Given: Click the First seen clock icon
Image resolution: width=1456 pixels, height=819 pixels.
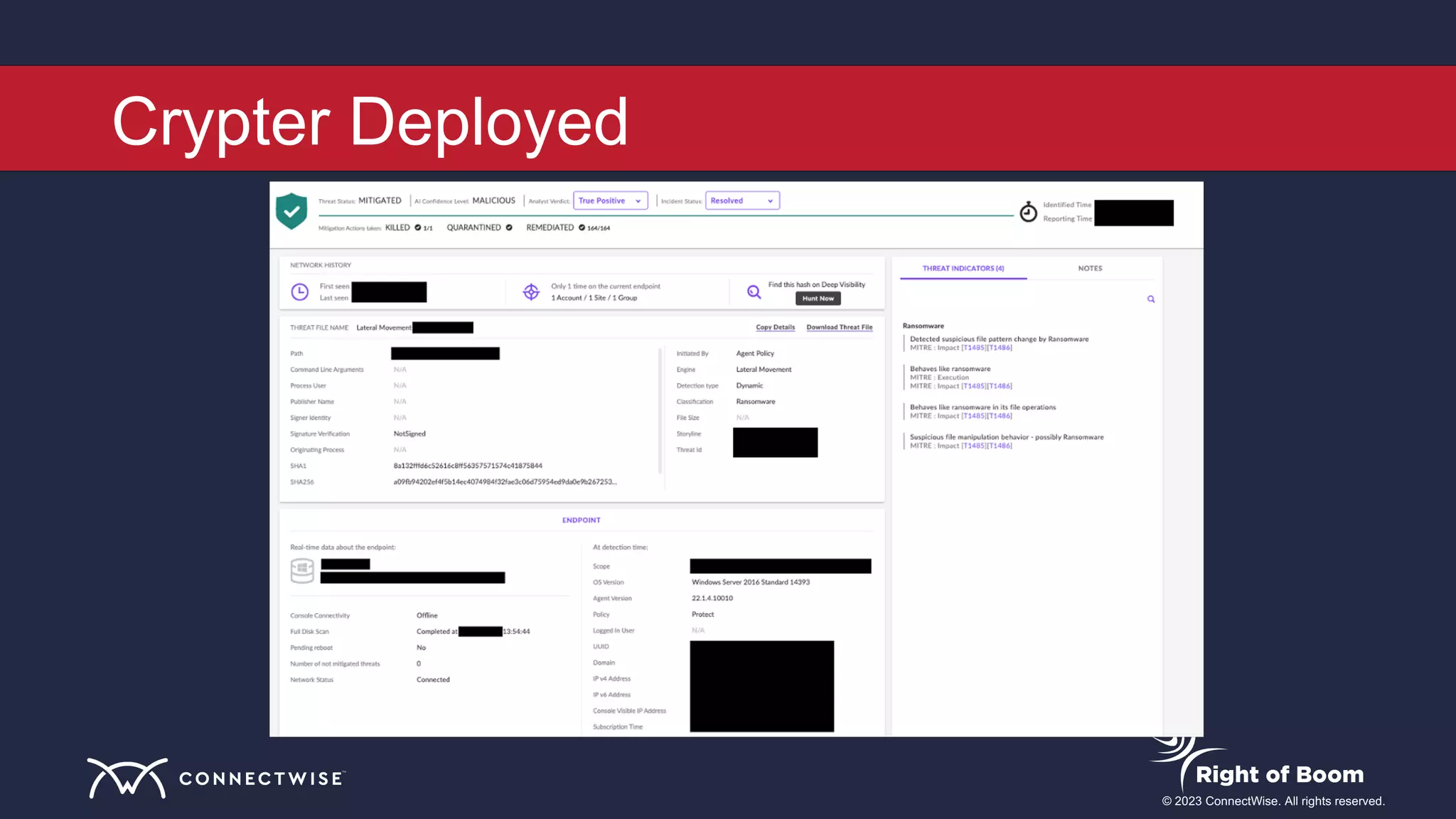Looking at the screenshot, I should pyautogui.click(x=300, y=292).
